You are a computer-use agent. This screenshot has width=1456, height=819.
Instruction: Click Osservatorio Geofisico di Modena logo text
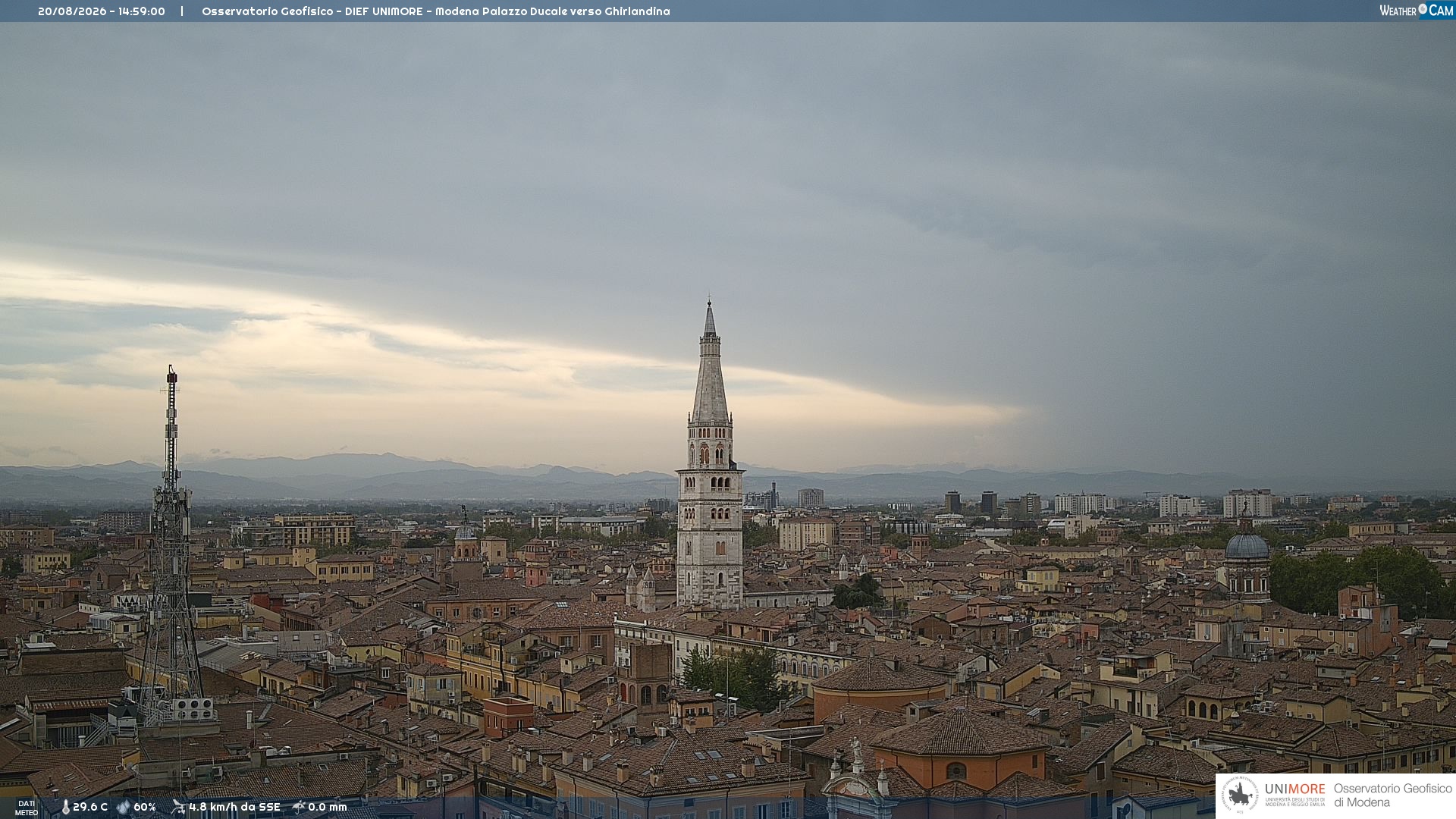pos(1393,795)
